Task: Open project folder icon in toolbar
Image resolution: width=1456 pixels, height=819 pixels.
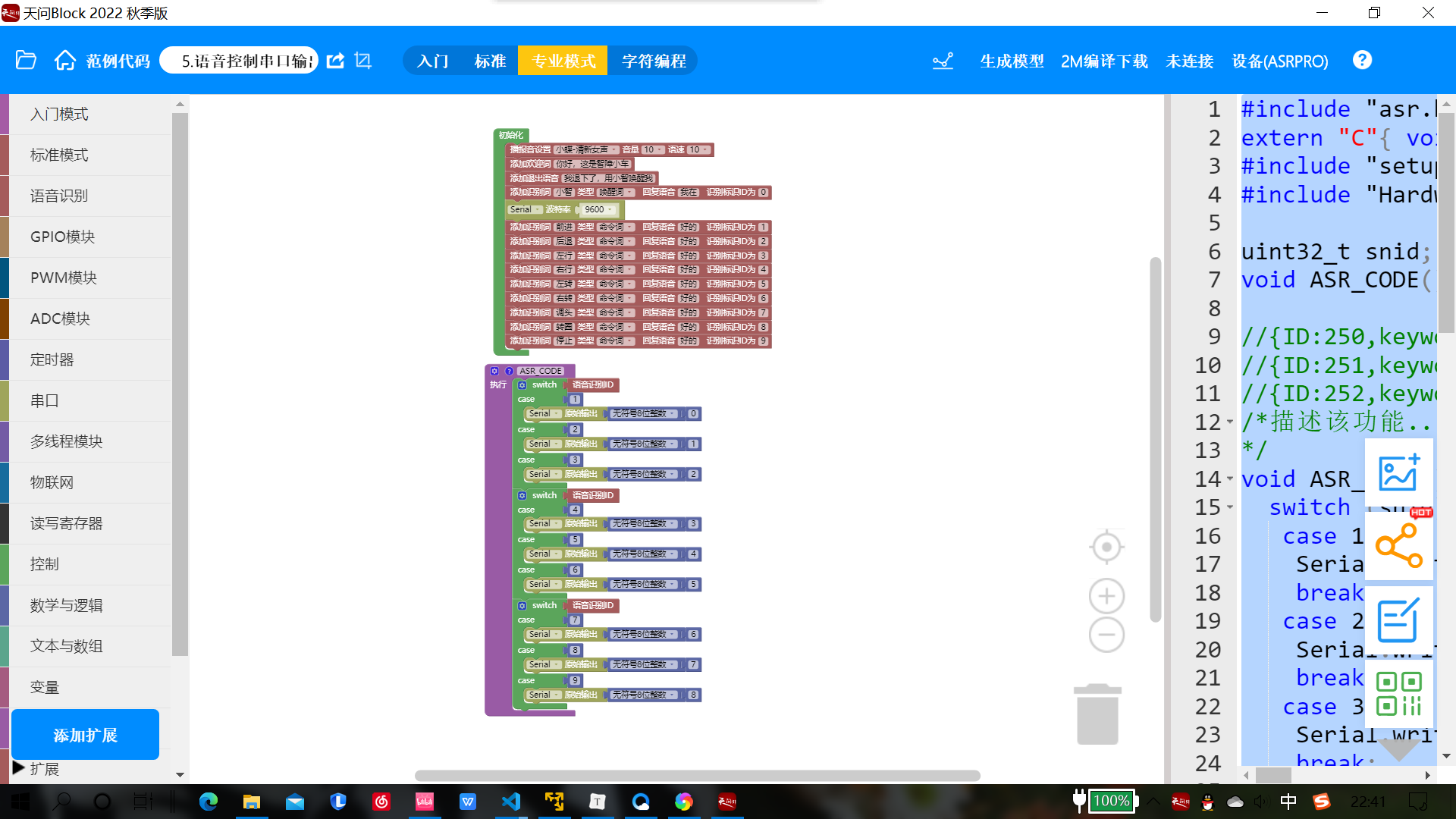Action: click(x=26, y=61)
